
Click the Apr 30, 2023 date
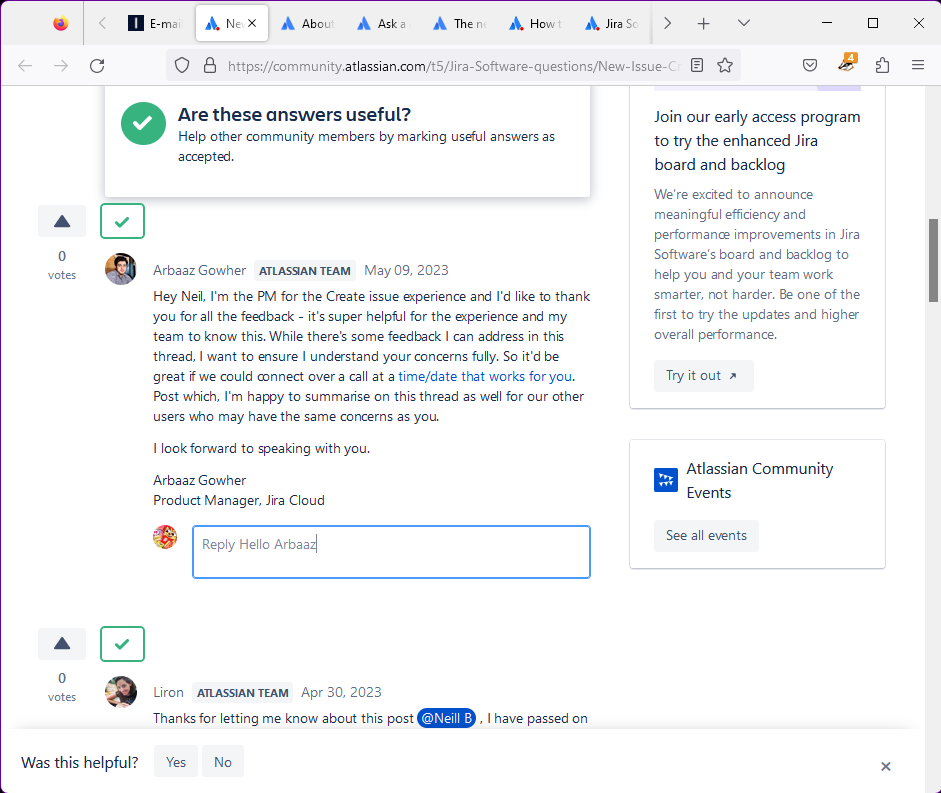coord(341,693)
